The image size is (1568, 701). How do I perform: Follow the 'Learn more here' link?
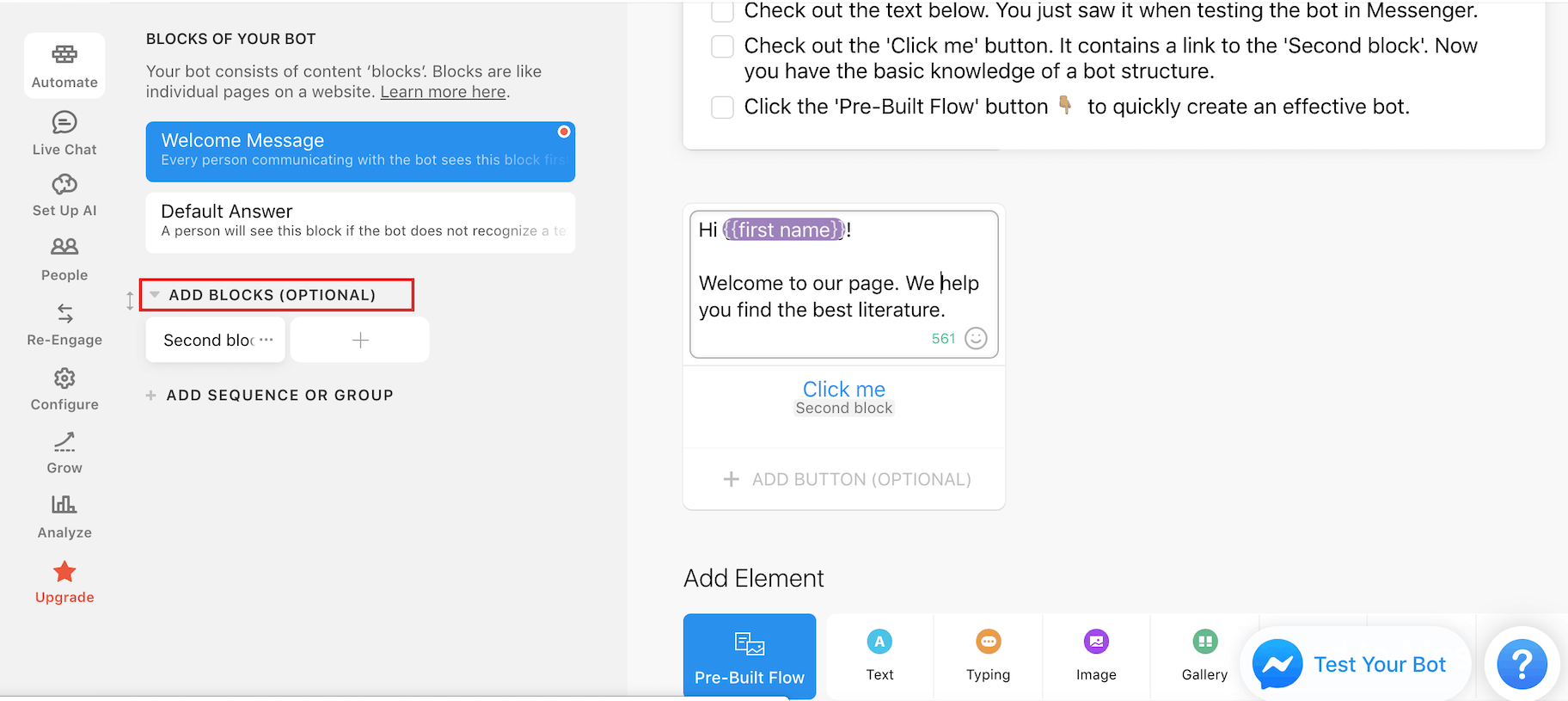(443, 92)
